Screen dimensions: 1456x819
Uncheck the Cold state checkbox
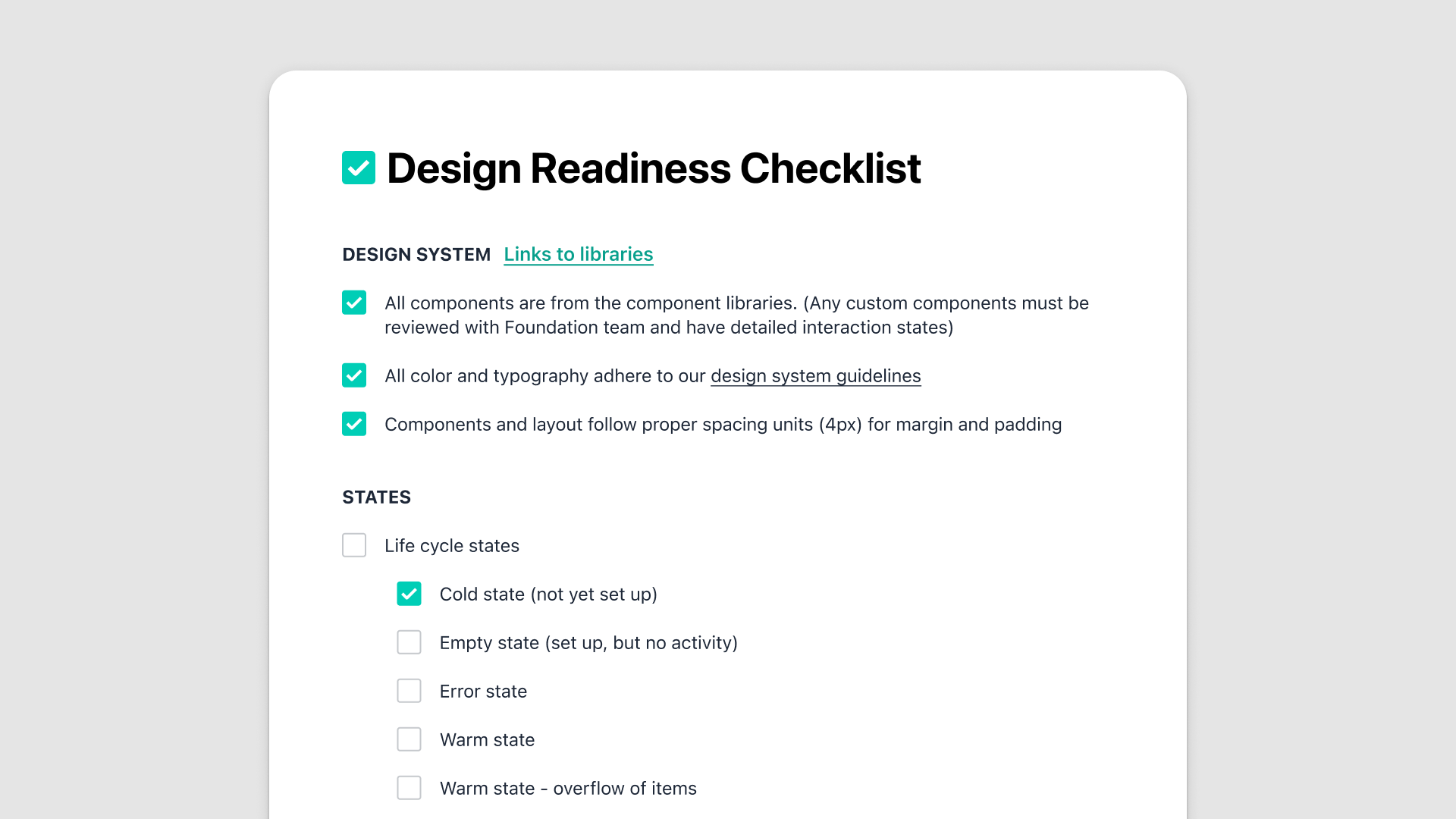coord(409,594)
